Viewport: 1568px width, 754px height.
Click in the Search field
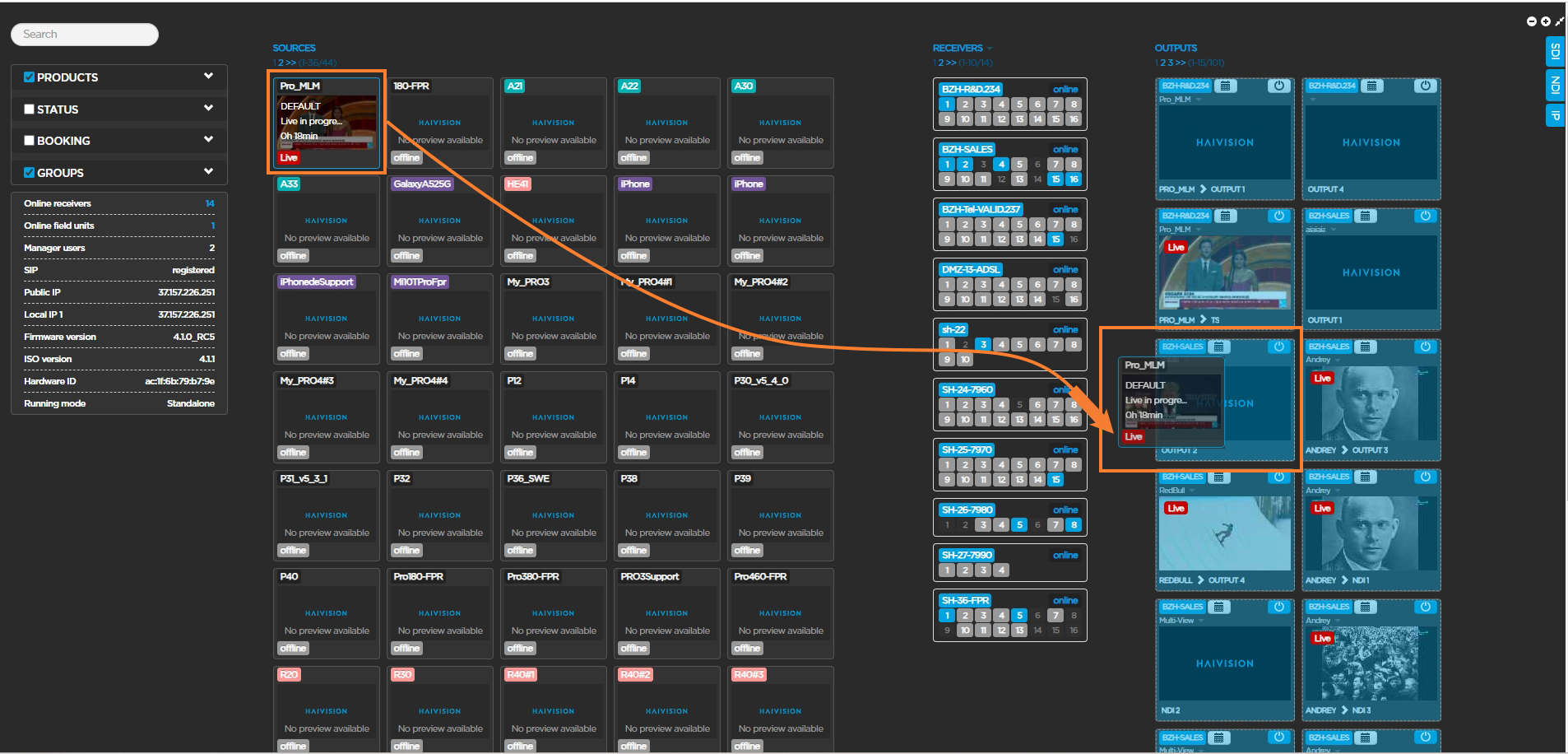point(85,35)
